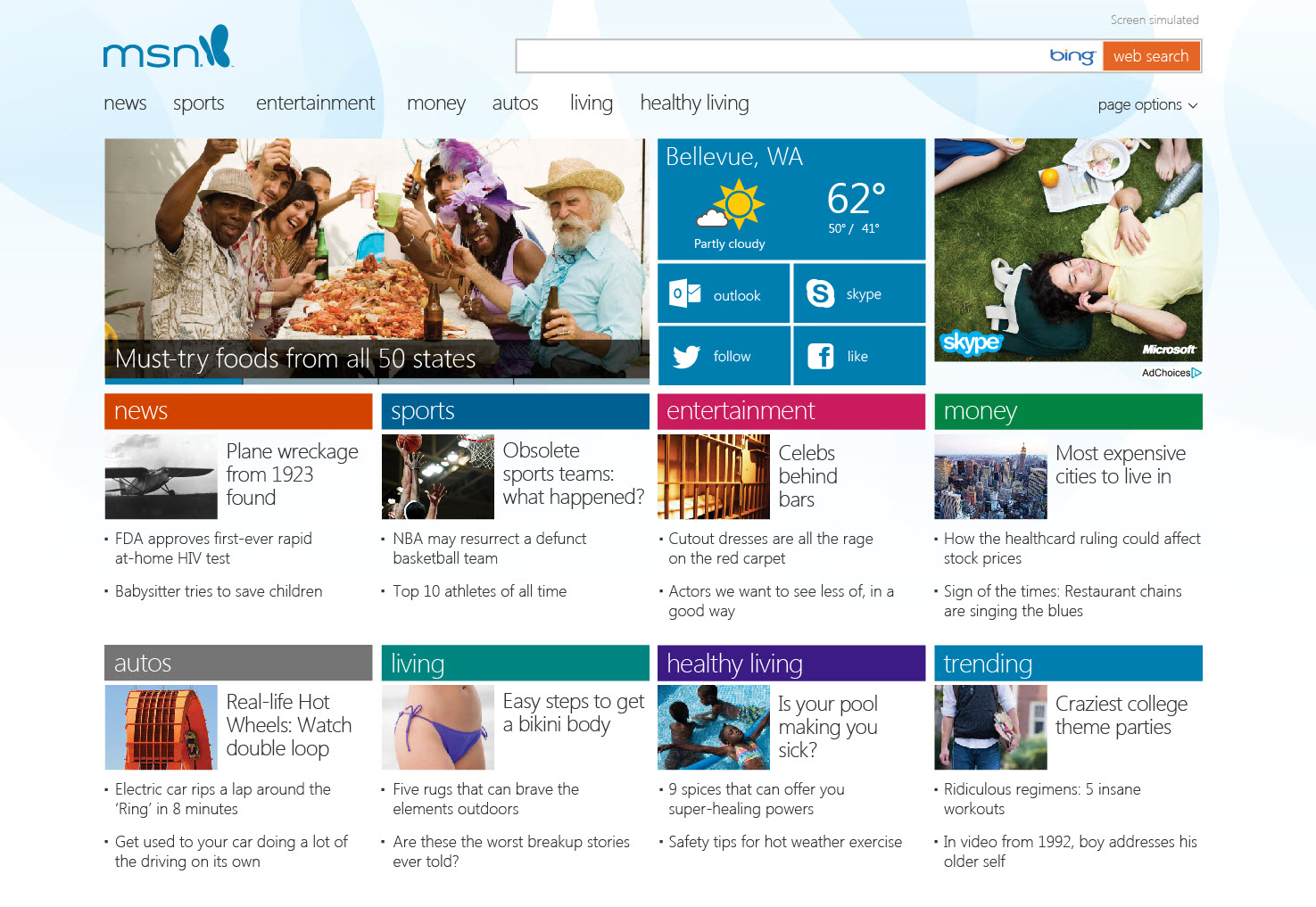The image size is (1316, 907).
Task: Open Babysitter tries to save children
Action: click(219, 591)
